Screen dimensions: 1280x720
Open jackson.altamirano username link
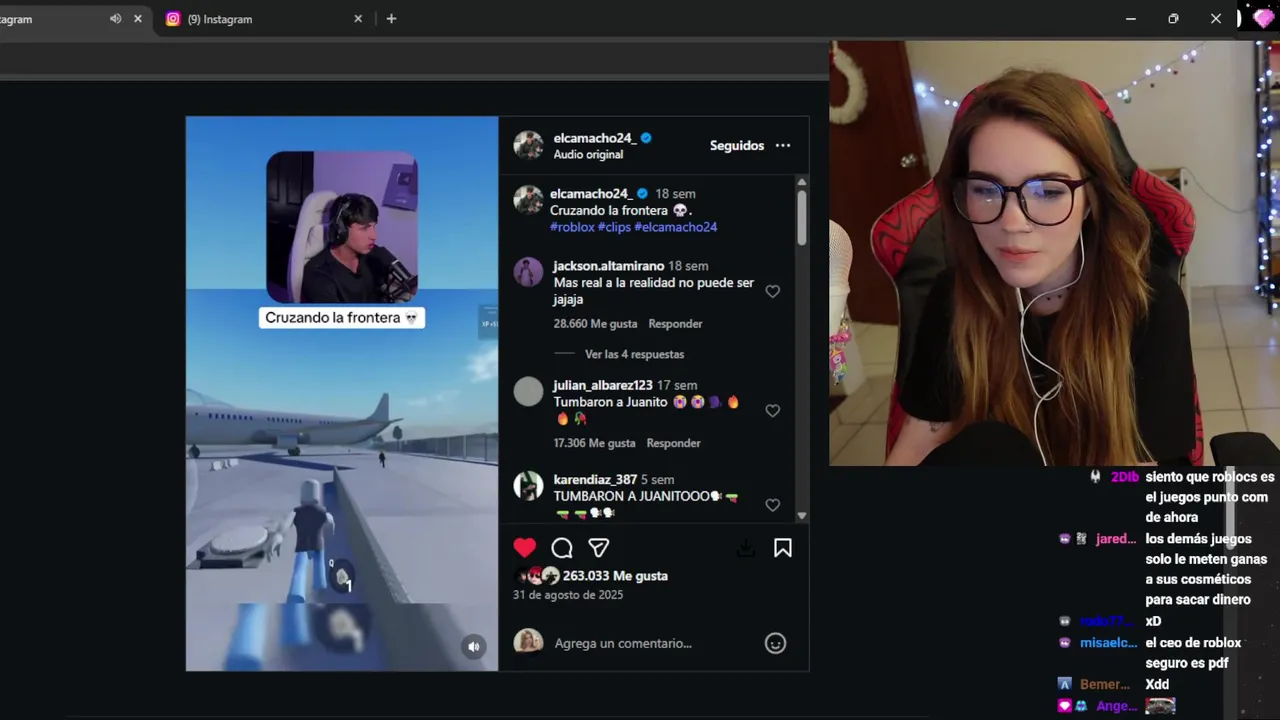coord(609,266)
